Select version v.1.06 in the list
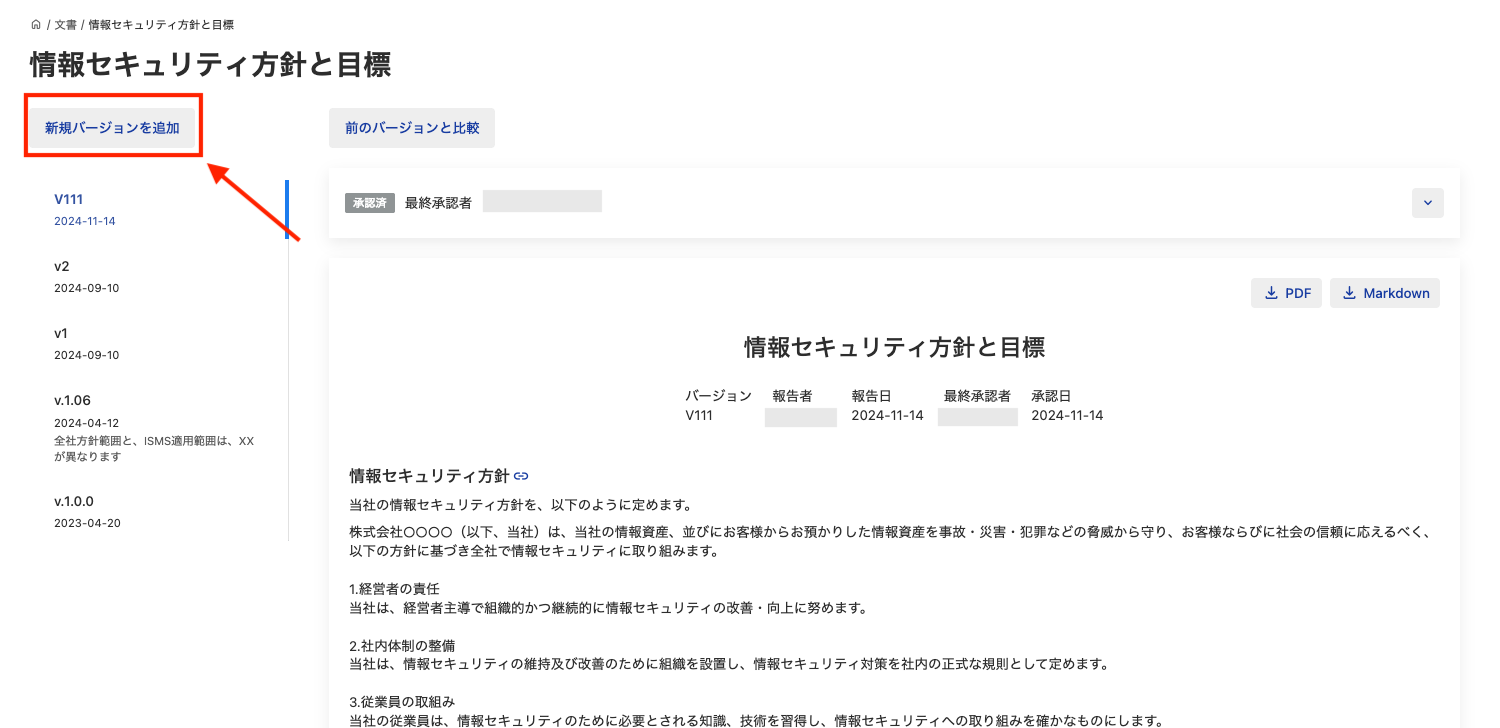1500x728 pixels. point(156,427)
